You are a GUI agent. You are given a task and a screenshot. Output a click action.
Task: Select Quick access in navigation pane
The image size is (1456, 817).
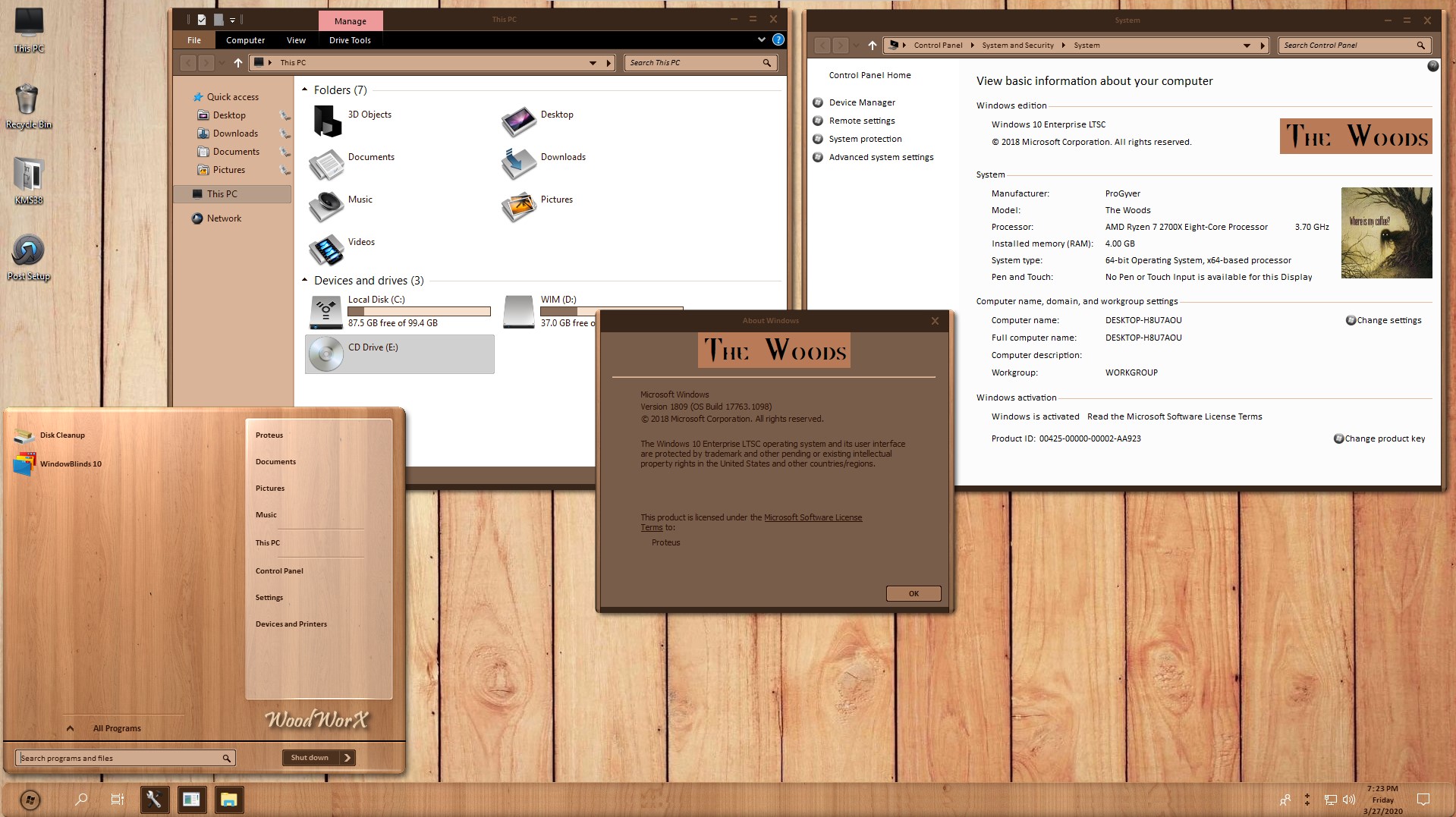232,97
